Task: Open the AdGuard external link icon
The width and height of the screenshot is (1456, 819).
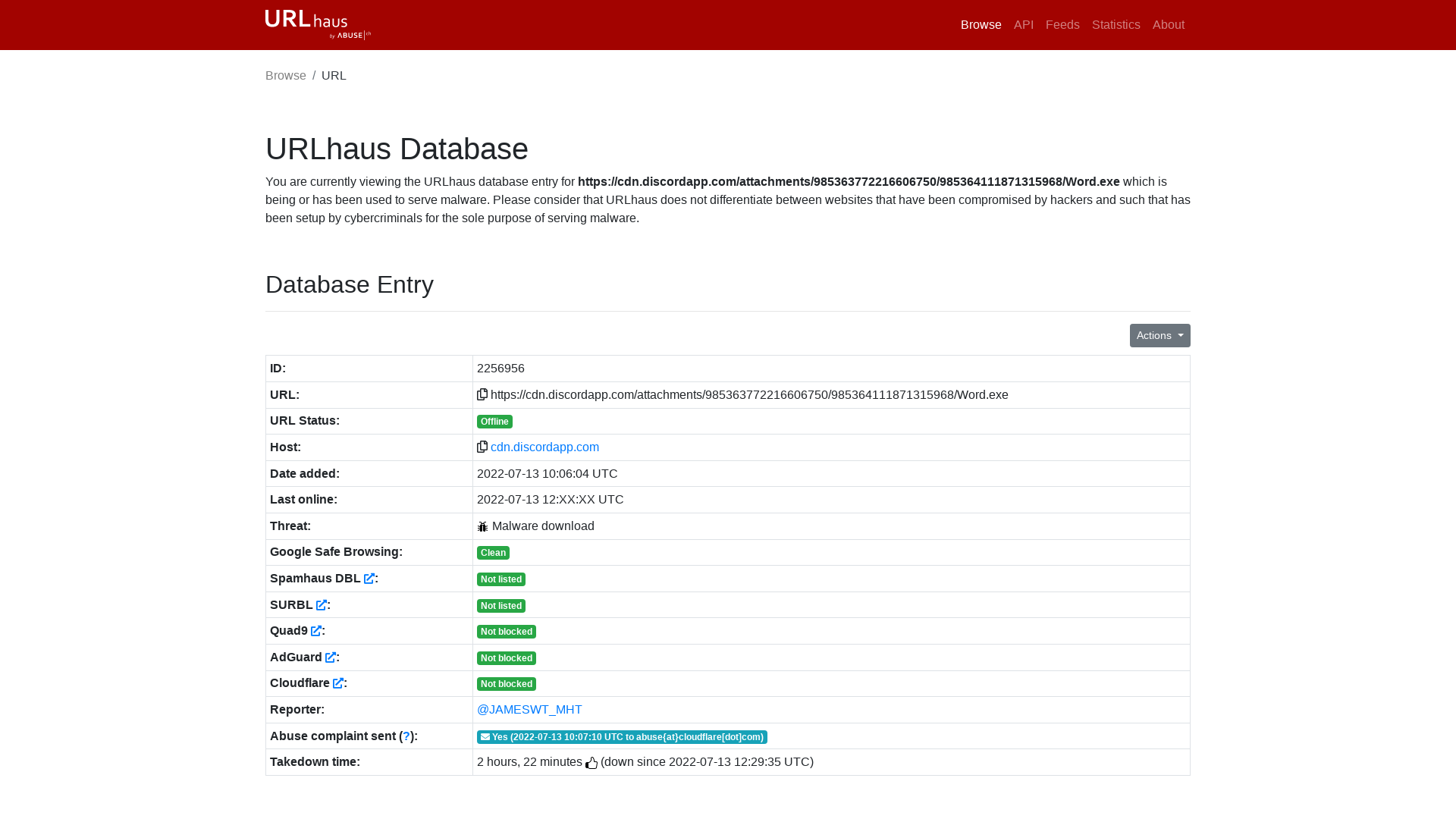Action: pos(331,657)
